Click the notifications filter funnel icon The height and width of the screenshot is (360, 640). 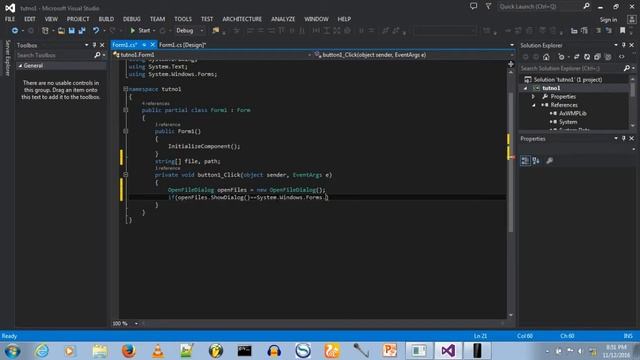(x=488, y=6)
